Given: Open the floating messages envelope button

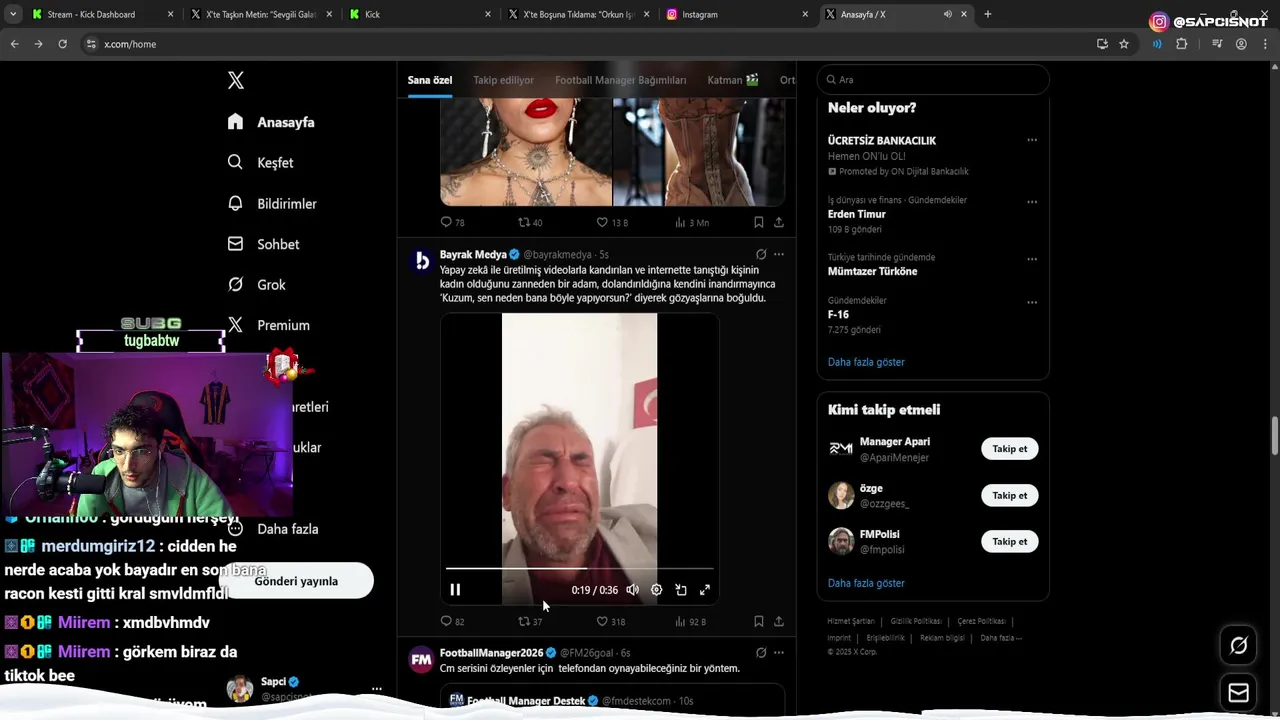Looking at the screenshot, I should click(1239, 692).
